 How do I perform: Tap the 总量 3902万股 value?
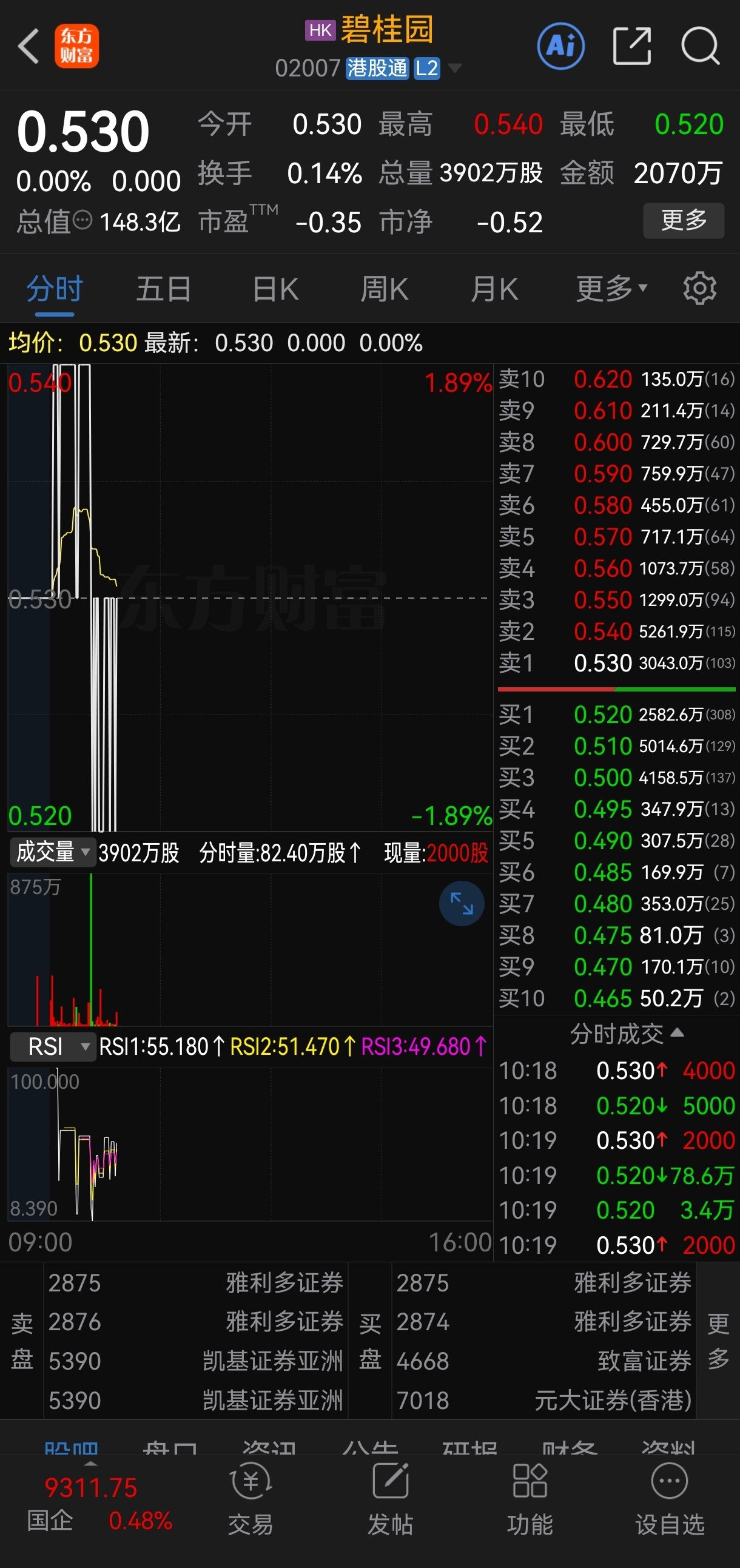pyautogui.click(x=491, y=173)
